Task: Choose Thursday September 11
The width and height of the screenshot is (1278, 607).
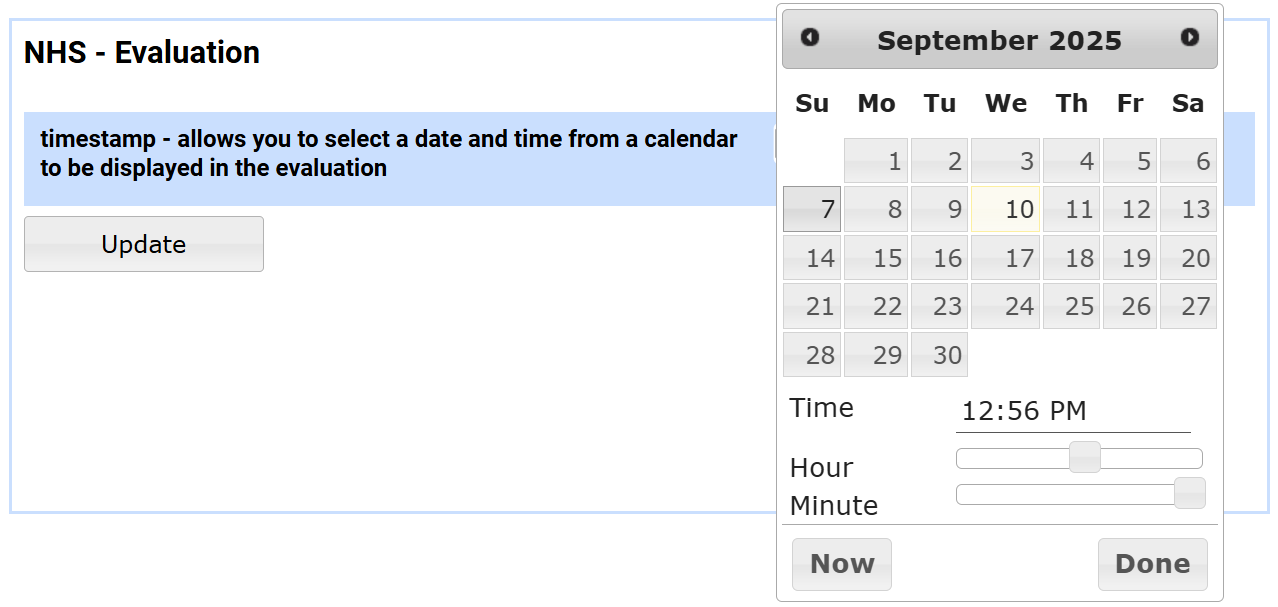Action: tap(1071, 209)
